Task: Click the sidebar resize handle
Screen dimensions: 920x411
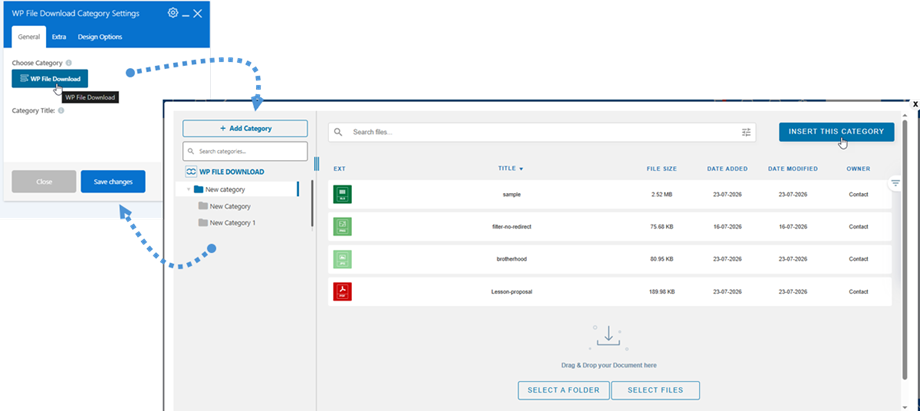Action: click(x=317, y=163)
